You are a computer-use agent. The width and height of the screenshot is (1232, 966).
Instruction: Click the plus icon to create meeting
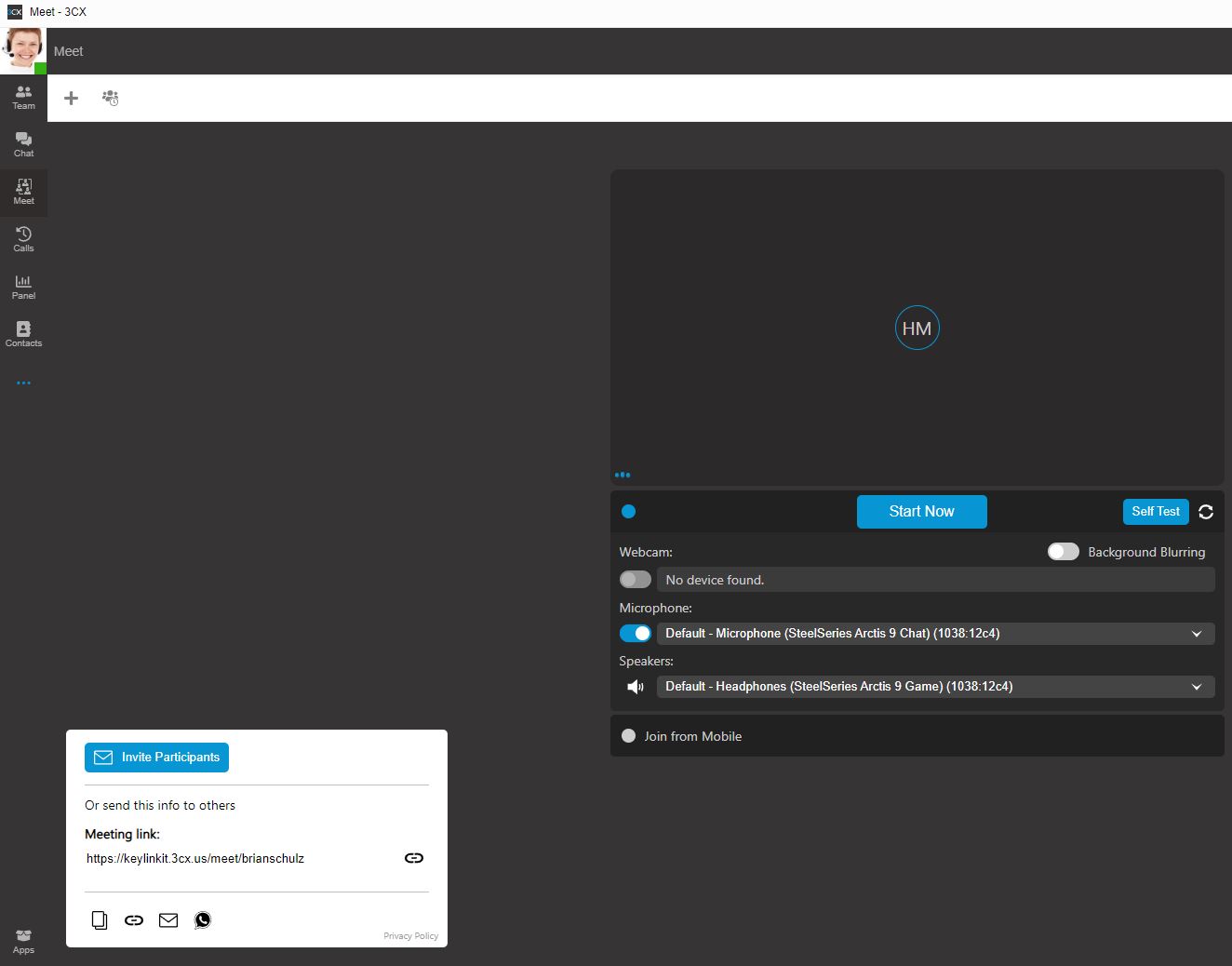pos(71,98)
